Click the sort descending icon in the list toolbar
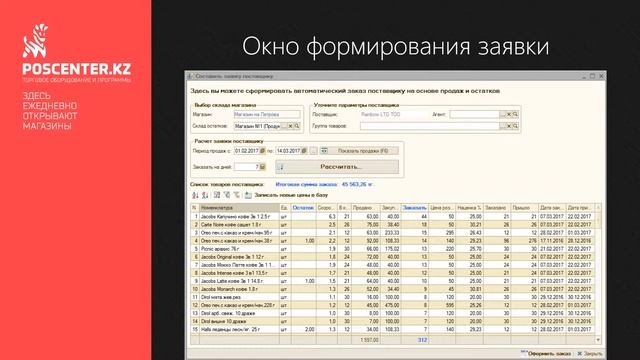The width and height of the screenshot is (640, 360). point(205,196)
